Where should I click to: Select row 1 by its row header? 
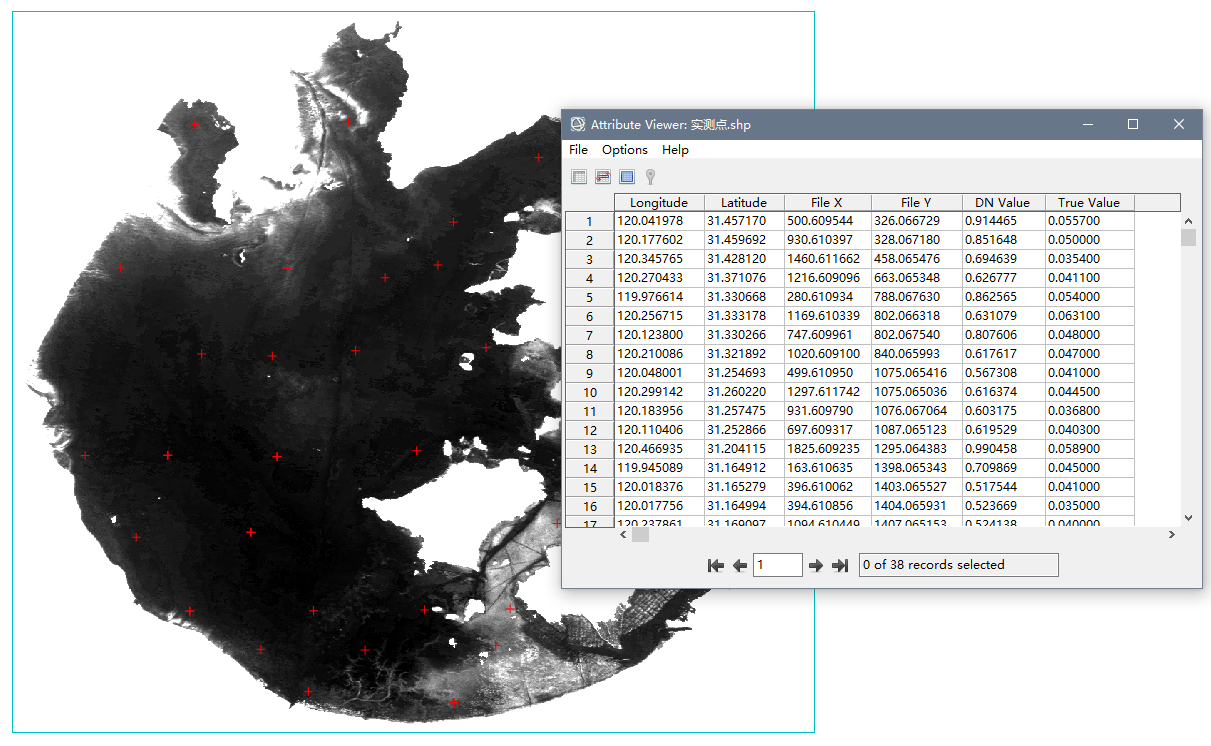click(x=589, y=221)
